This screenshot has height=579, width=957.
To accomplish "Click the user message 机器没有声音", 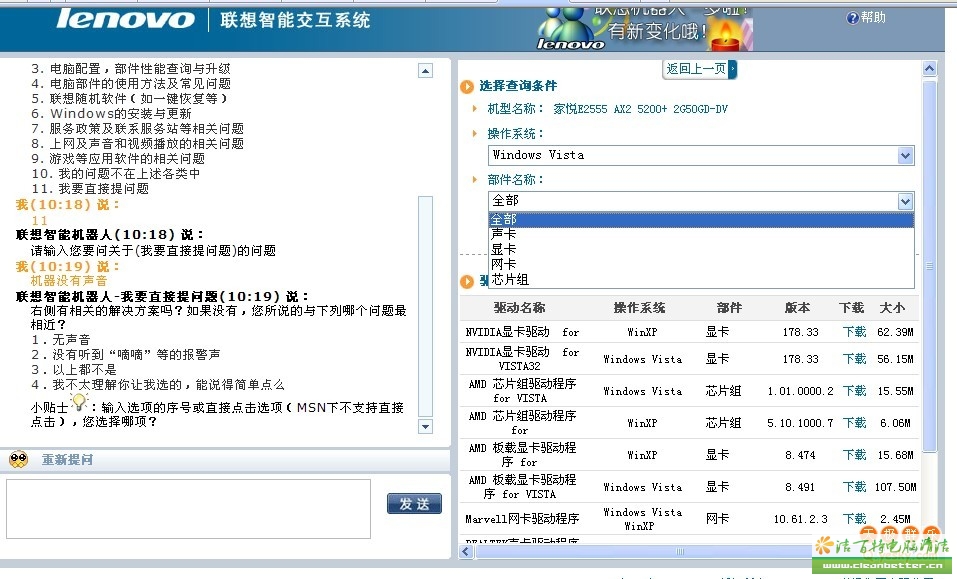I will tap(69, 281).
